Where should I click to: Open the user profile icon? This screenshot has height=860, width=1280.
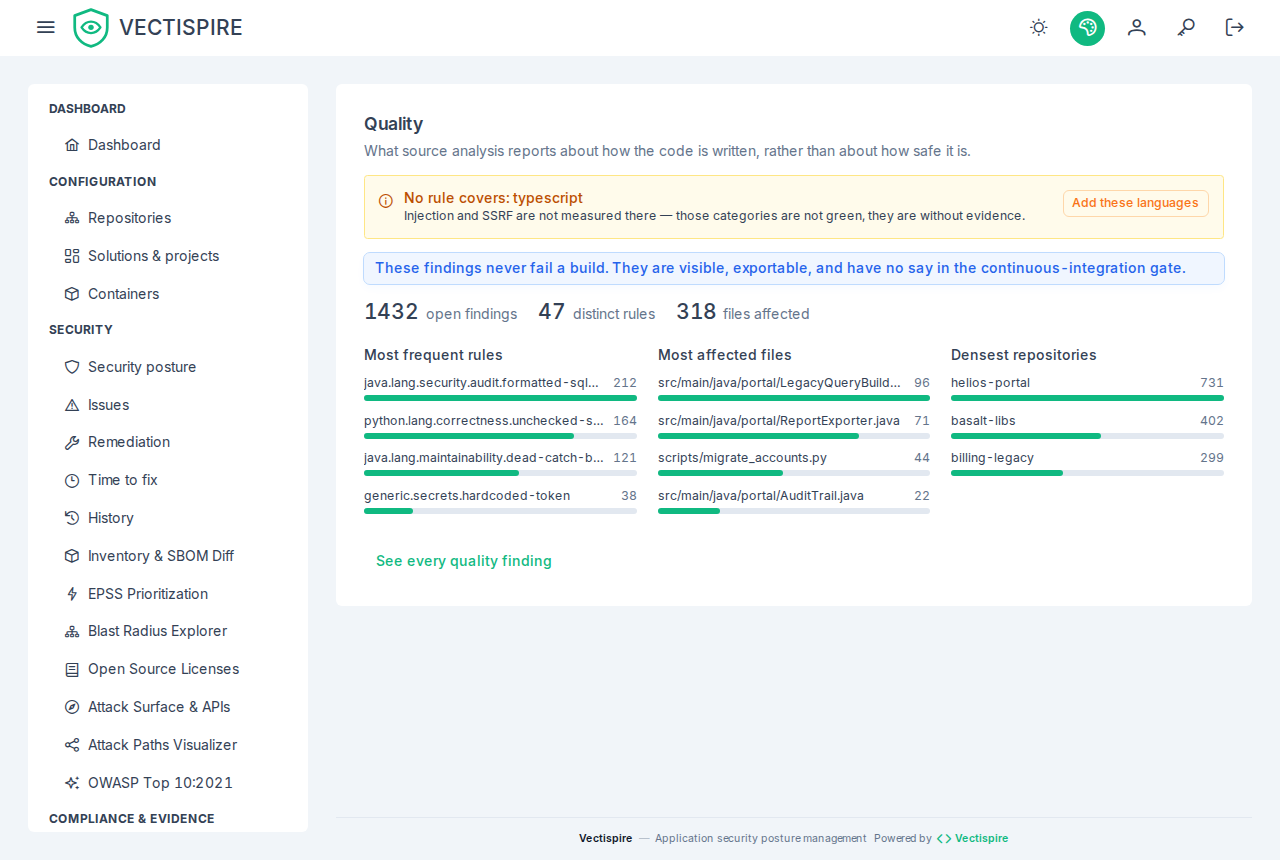(1136, 27)
